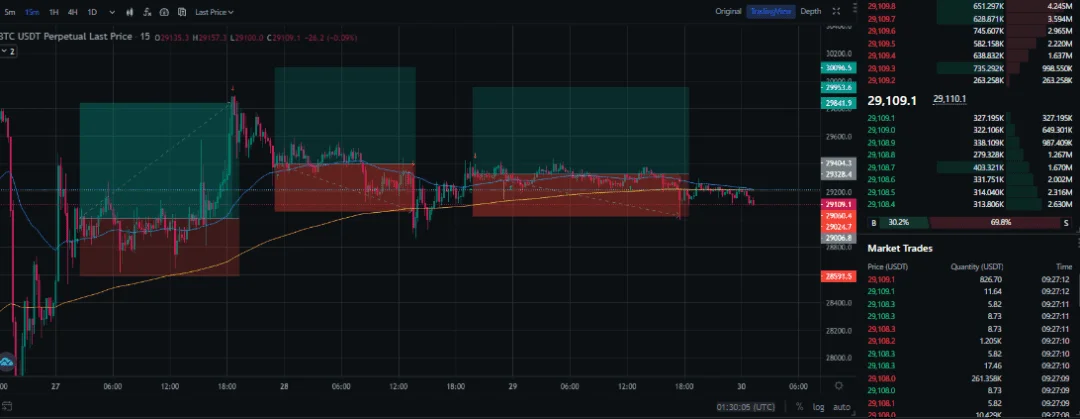
Task: Click the S 69.8% sell ratio bar
Action: tap(1001, 223)
